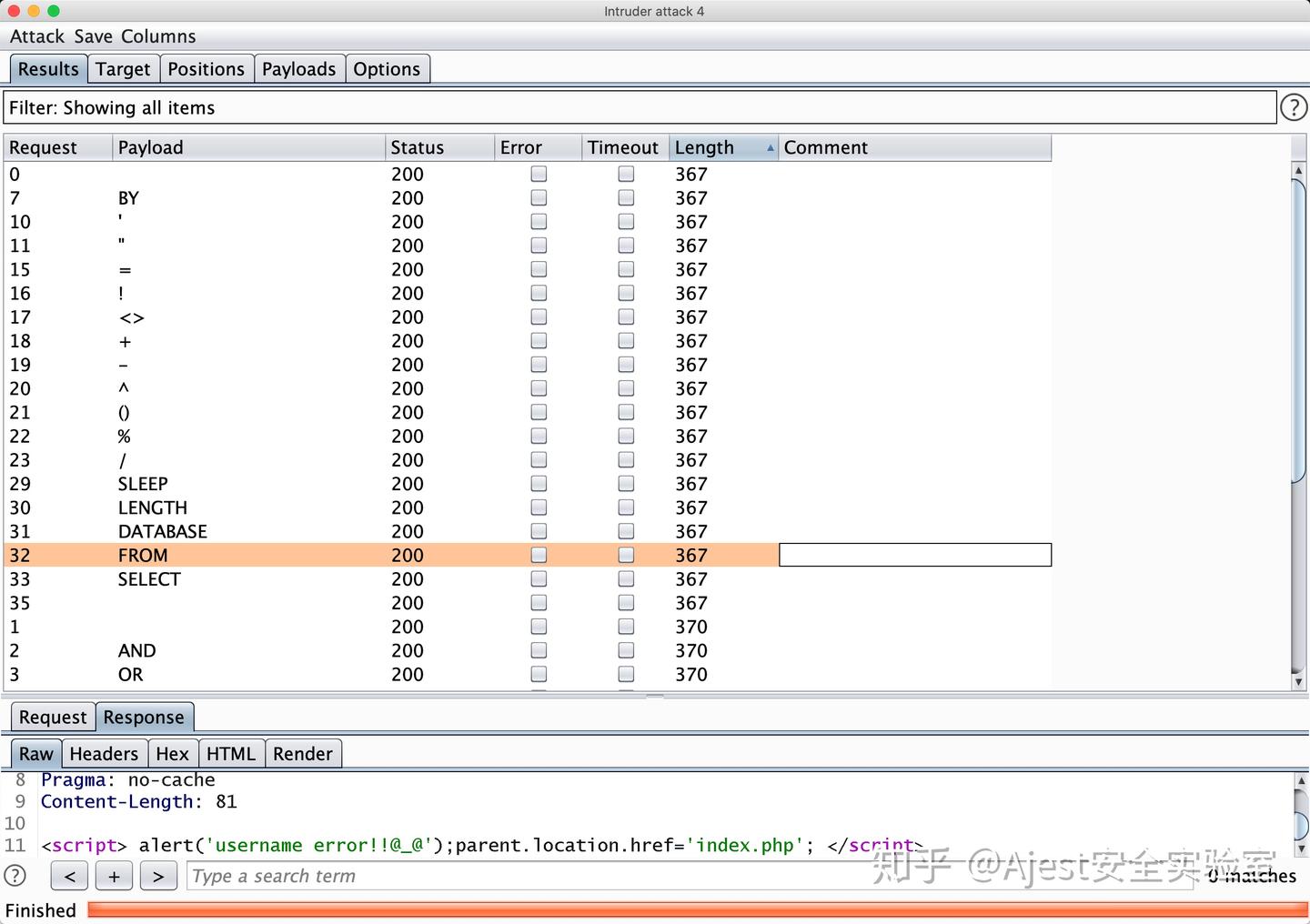Click the Filter: Showing all items bar
Viewport: 1310px width, 924px height.
point(640,107)
